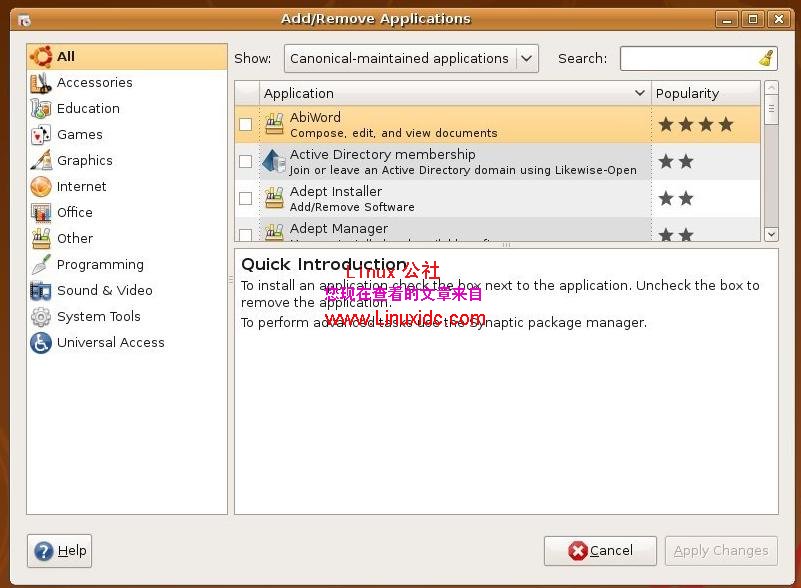
Task: Collapse the Show filter menu arrow
Action: coord(527,58)
